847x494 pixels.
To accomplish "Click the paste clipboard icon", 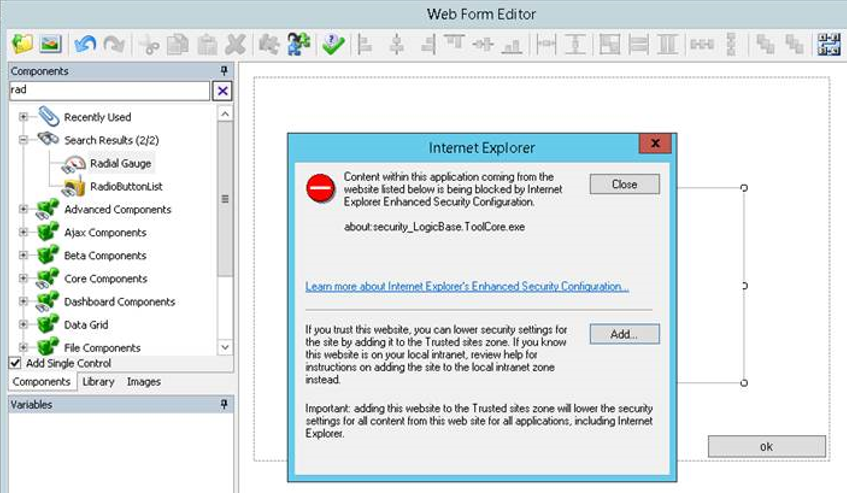I will coord(207,45).
